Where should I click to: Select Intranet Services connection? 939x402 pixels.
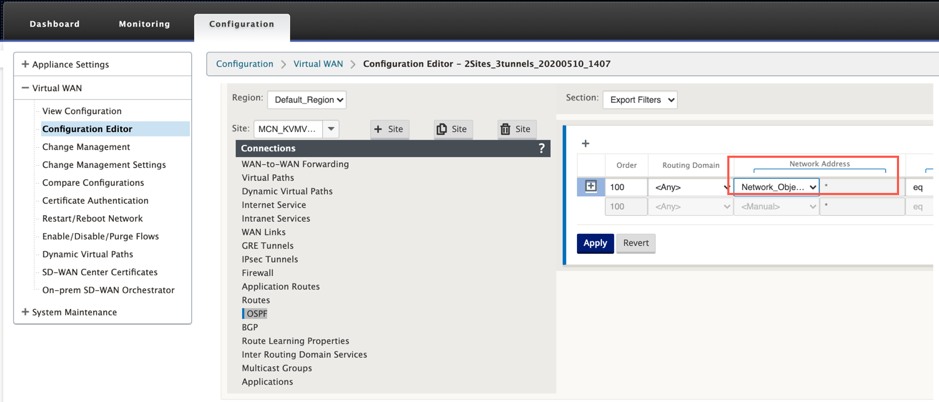pos(275,219)
